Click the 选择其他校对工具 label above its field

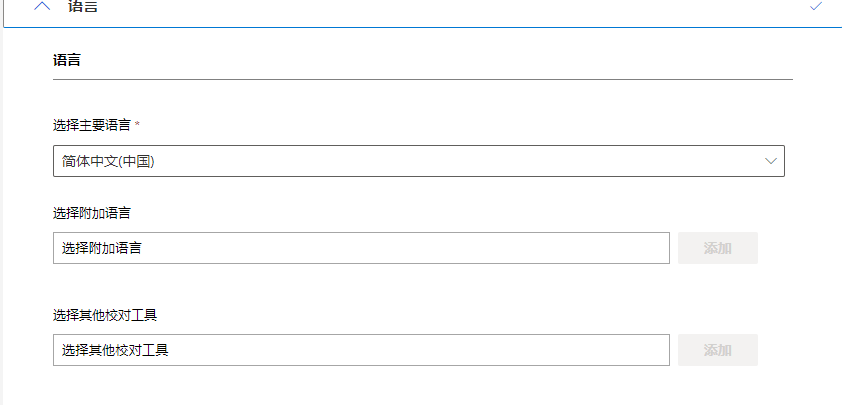[105, 315]
